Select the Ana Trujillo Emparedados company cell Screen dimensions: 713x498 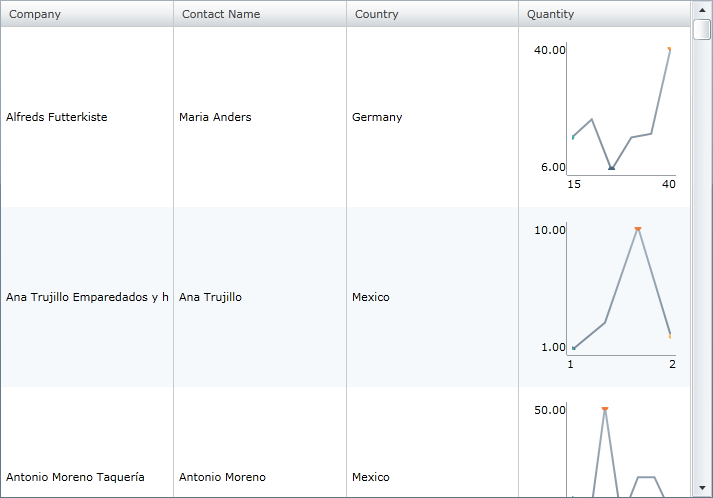[x=87, y=297]
